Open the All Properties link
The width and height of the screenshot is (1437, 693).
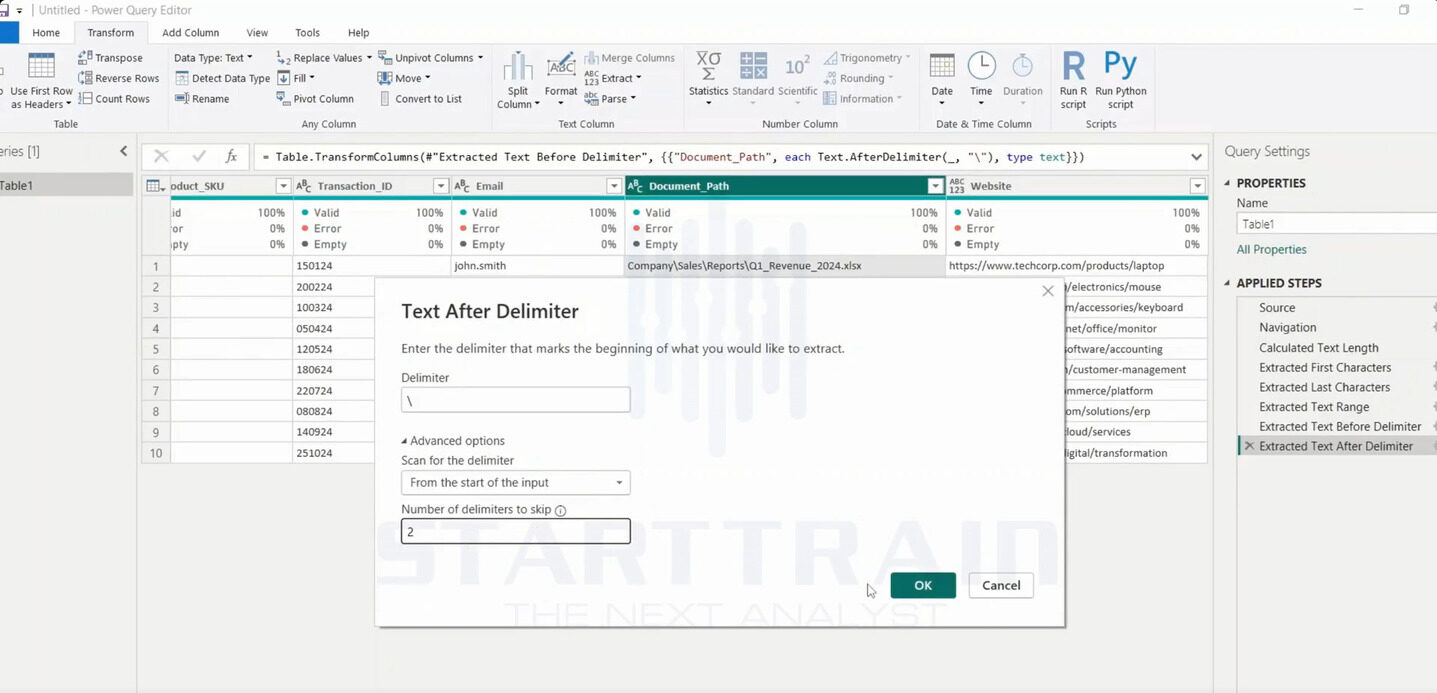[1271, 250]
